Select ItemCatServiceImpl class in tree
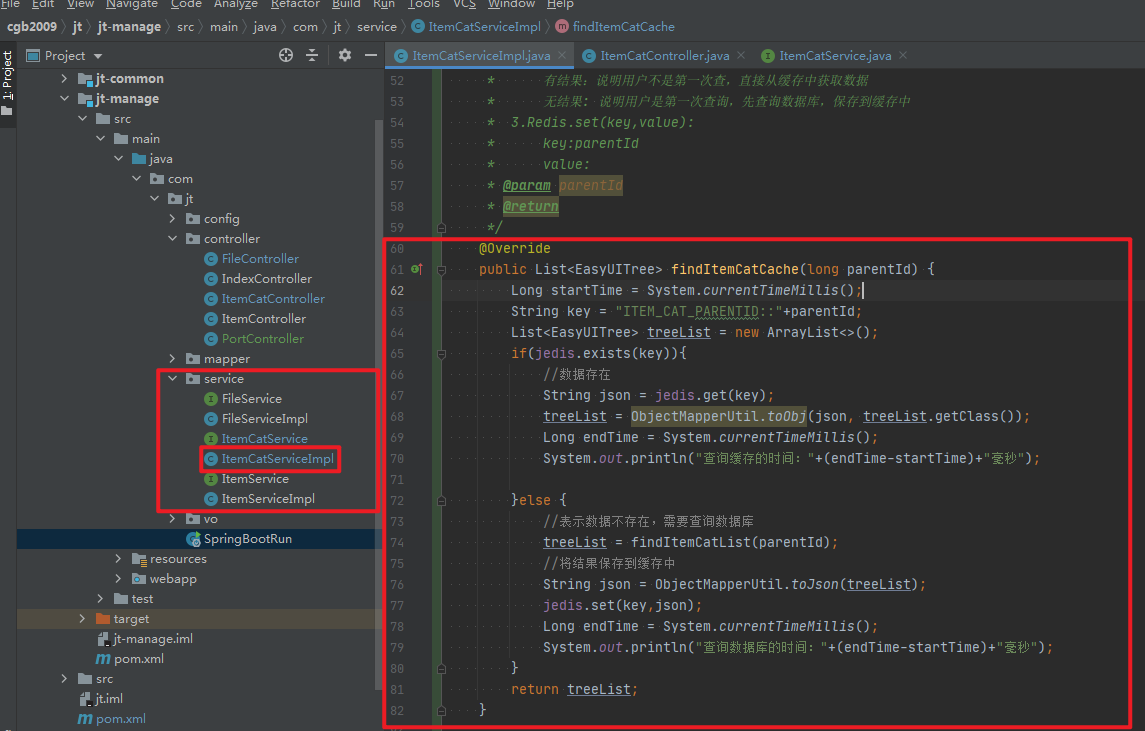Screen dimensions: 1145x731 277,459
